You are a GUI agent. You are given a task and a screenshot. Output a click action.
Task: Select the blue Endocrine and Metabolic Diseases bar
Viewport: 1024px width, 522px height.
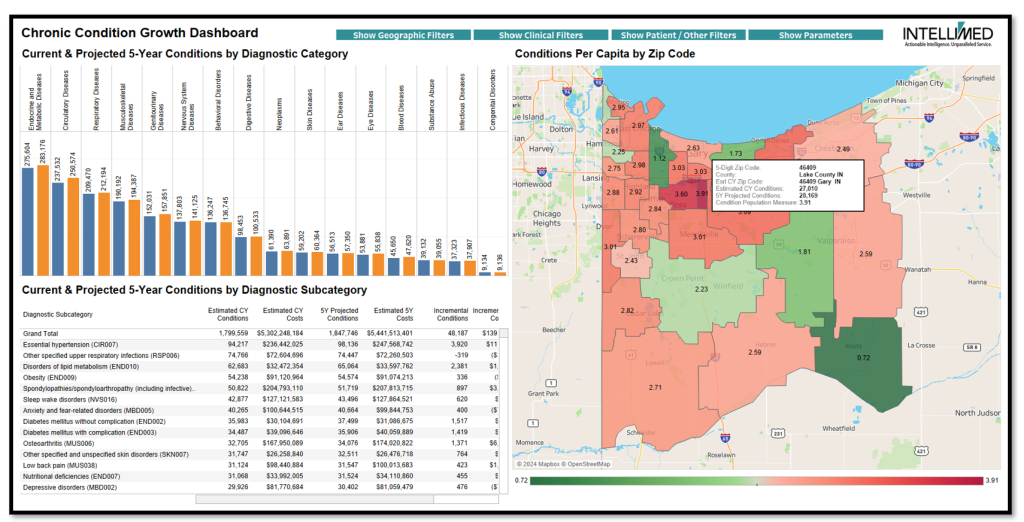click(28, 222)
